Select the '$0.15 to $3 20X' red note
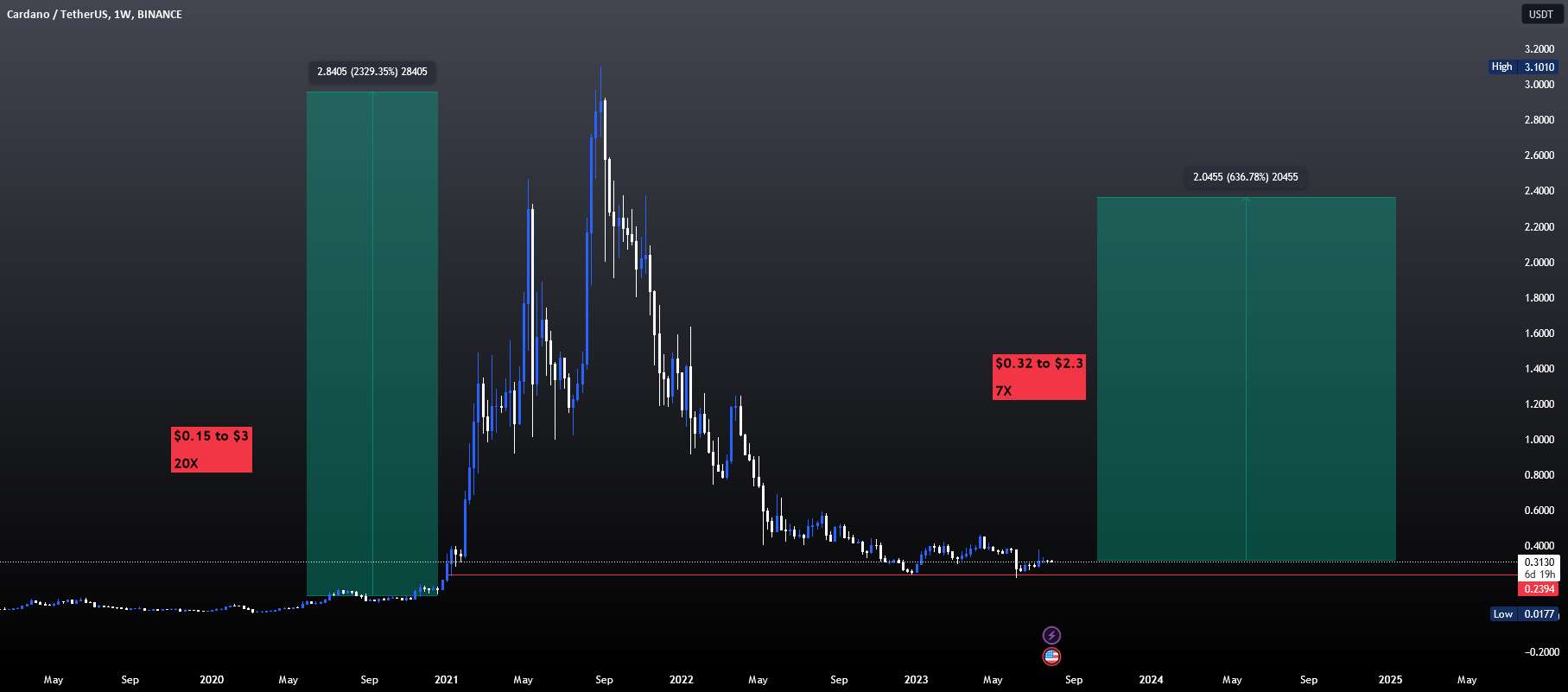Image resolution: width=1568 pixels, height=692 pixels. 212,449
